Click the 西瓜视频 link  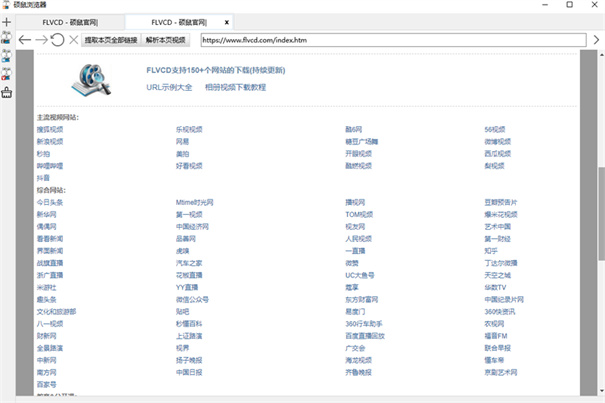click(497, 154)
